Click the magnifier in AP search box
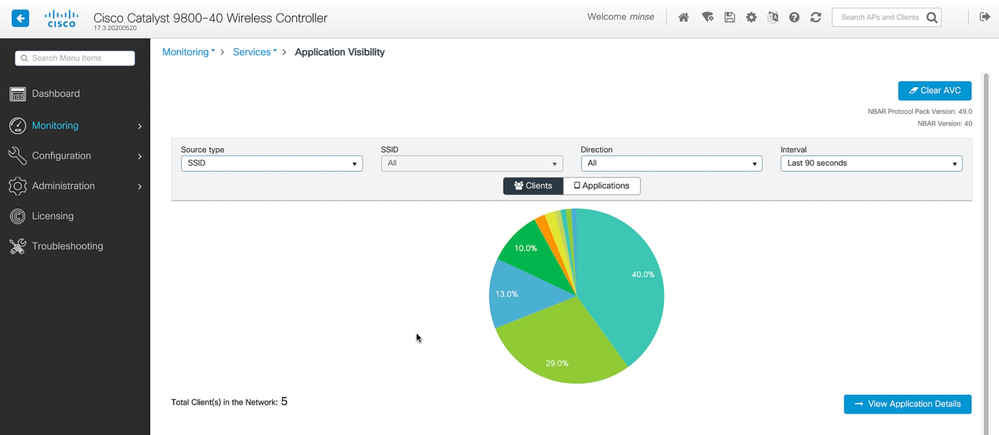The image size is (999, 435). [931, 18]
